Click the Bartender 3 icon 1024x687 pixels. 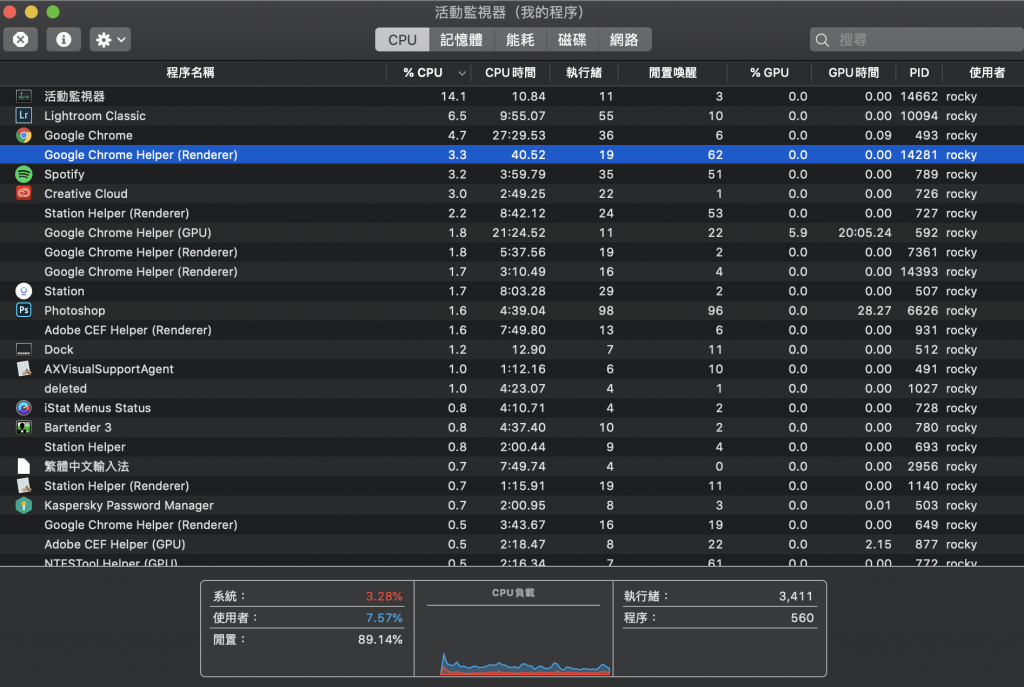click(x=24, y=428)
